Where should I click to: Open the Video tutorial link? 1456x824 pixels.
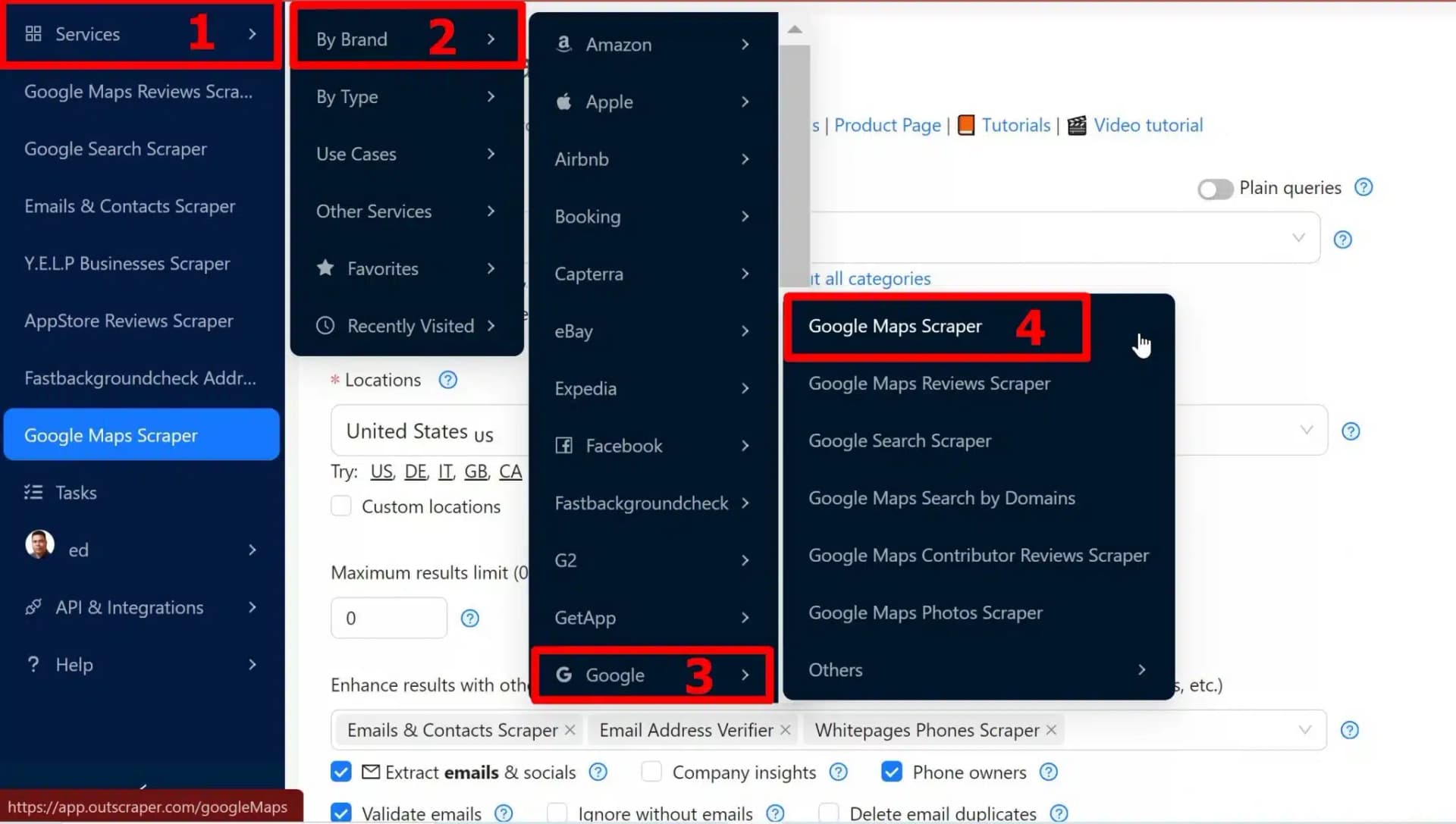(x=1148, y=125)
